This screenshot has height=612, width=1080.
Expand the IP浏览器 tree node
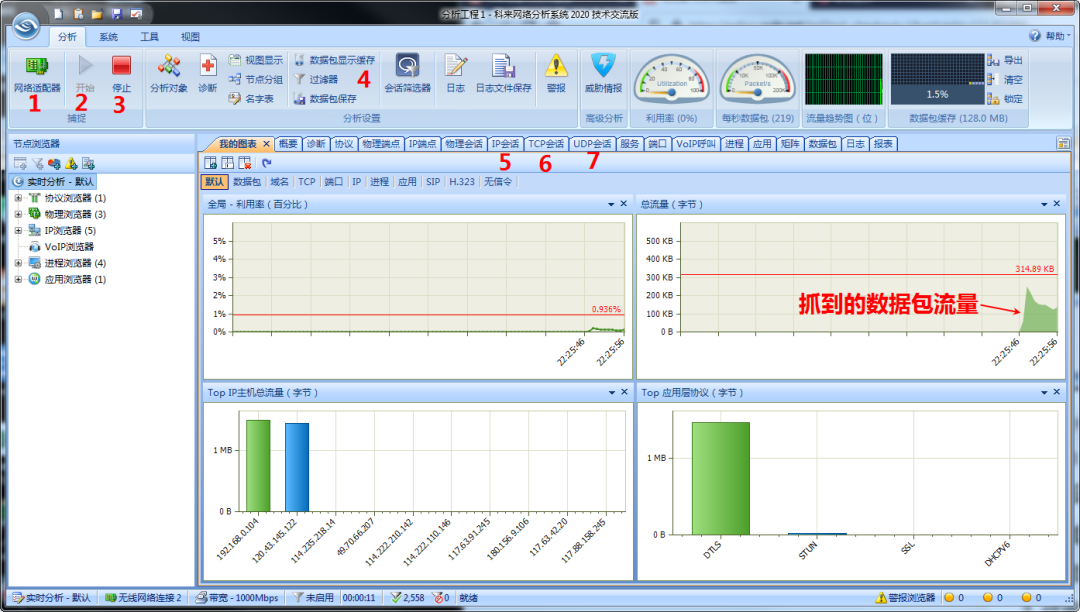[19, 231]
